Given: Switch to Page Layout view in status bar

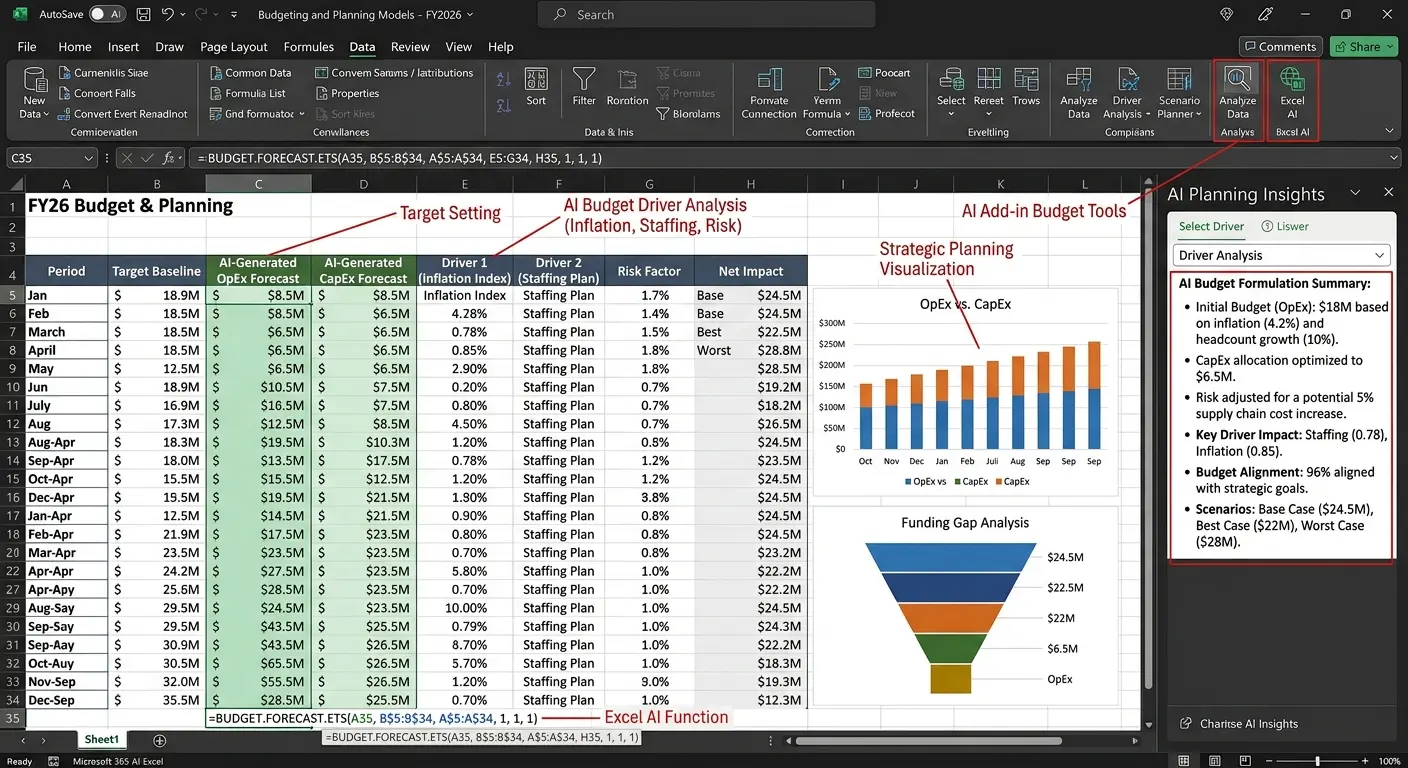Looking at the screenshot, I should tap(1214, 761).
